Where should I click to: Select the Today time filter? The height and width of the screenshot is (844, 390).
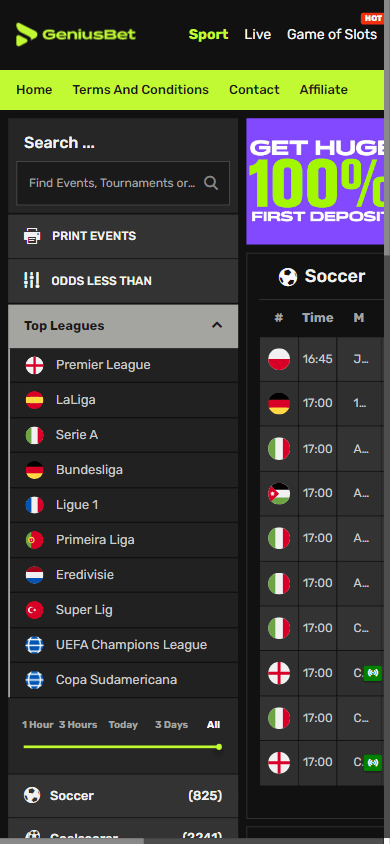pyautogui.click(x=123, y=725)
